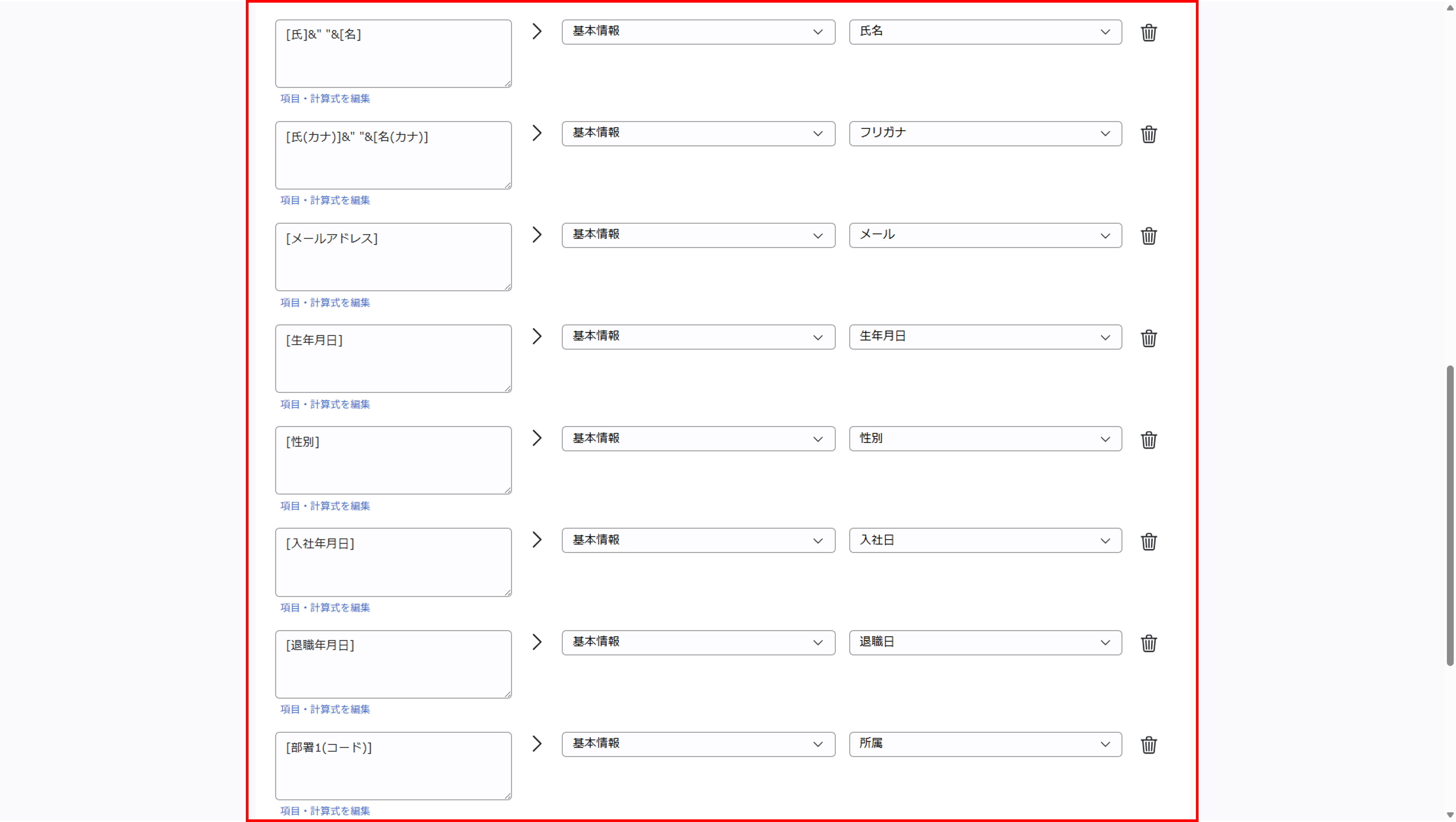Click the scrollbar down arrow

pyautogui.click(x=1450, y=815)
